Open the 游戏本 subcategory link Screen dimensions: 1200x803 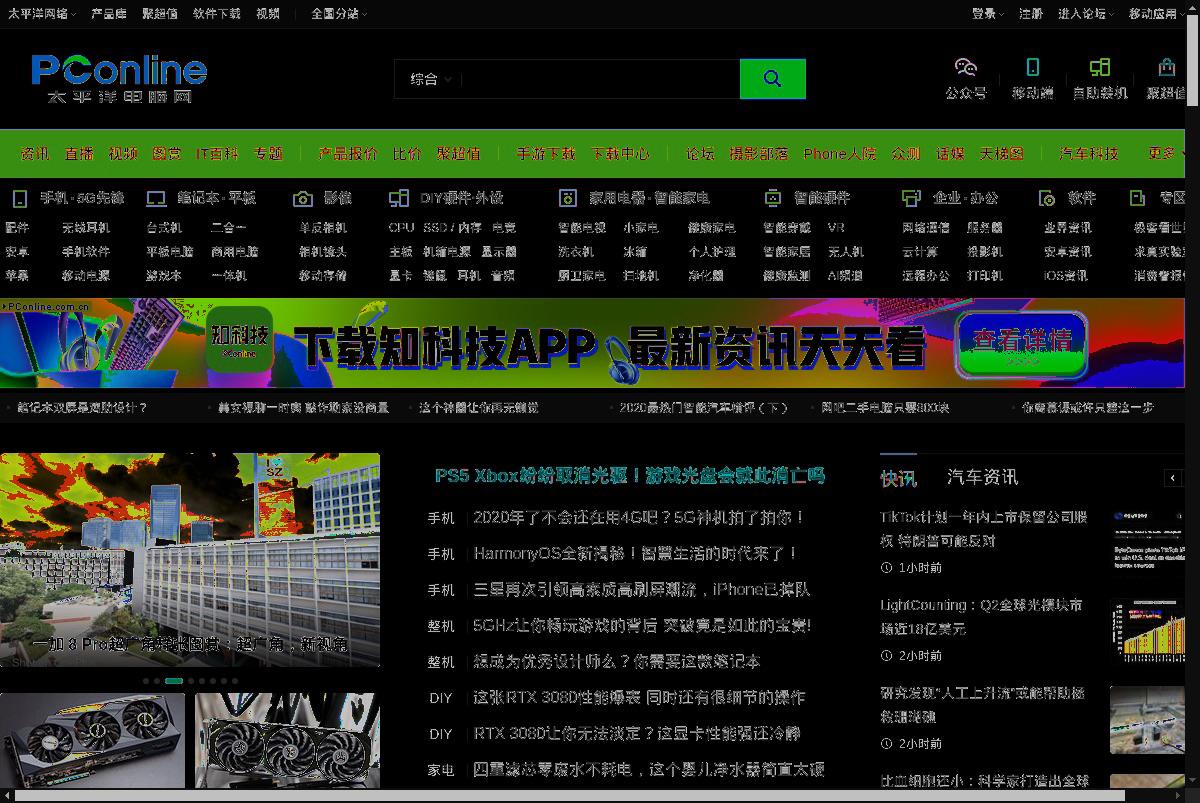(x=164, y=276)
